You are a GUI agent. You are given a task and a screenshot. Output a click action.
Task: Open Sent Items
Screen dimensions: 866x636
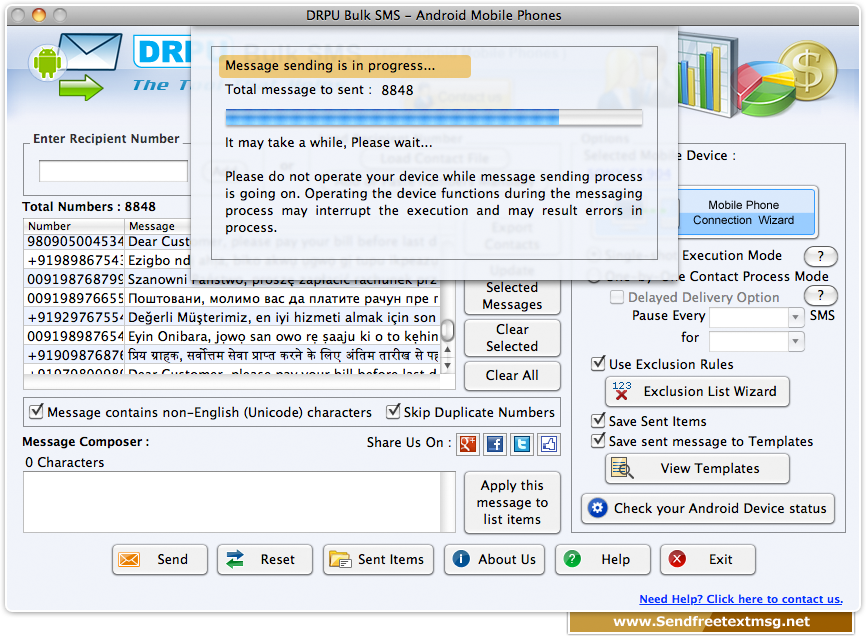click(x=378, y=559)
